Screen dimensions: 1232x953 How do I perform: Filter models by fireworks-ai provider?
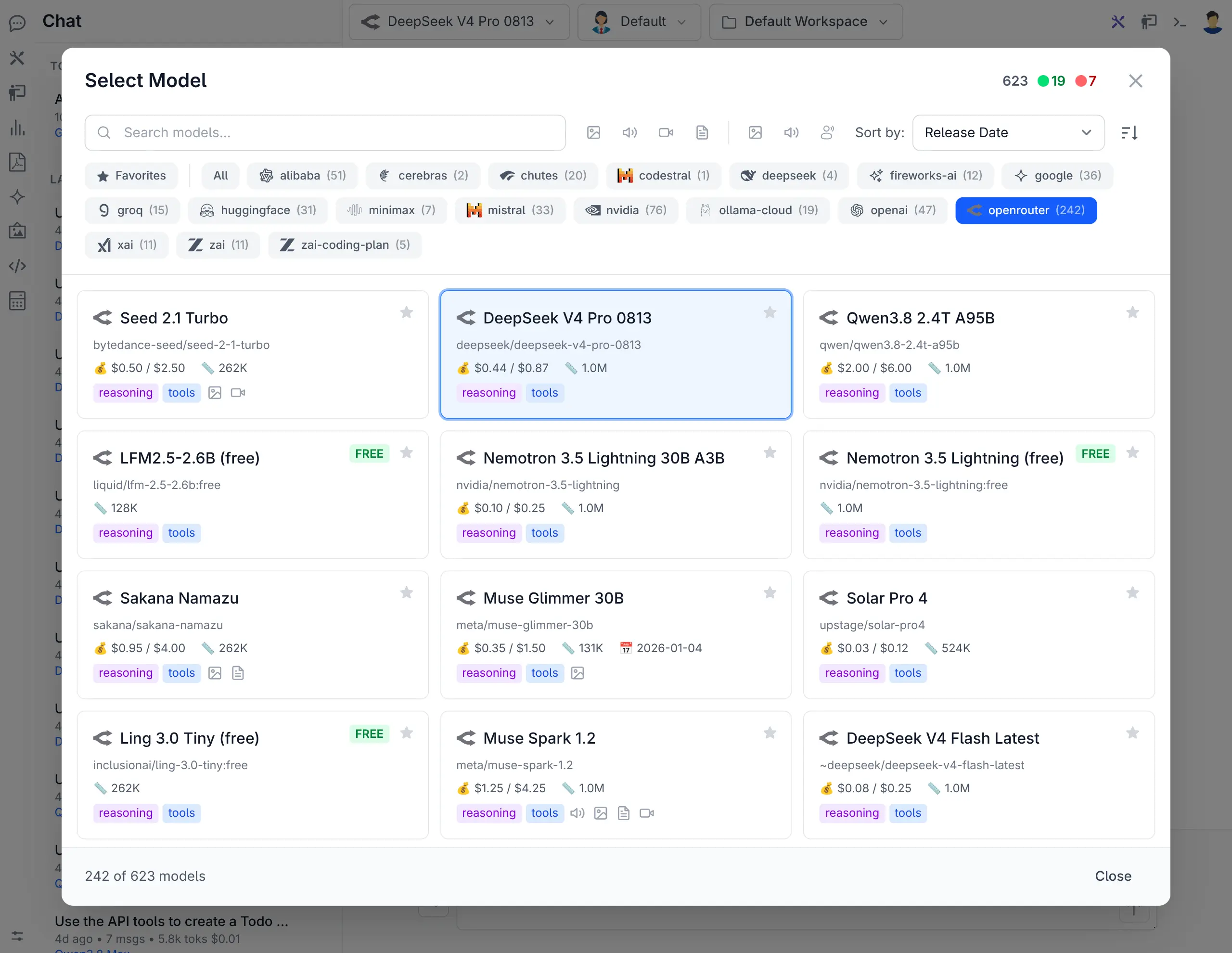(x=925, y=176)
